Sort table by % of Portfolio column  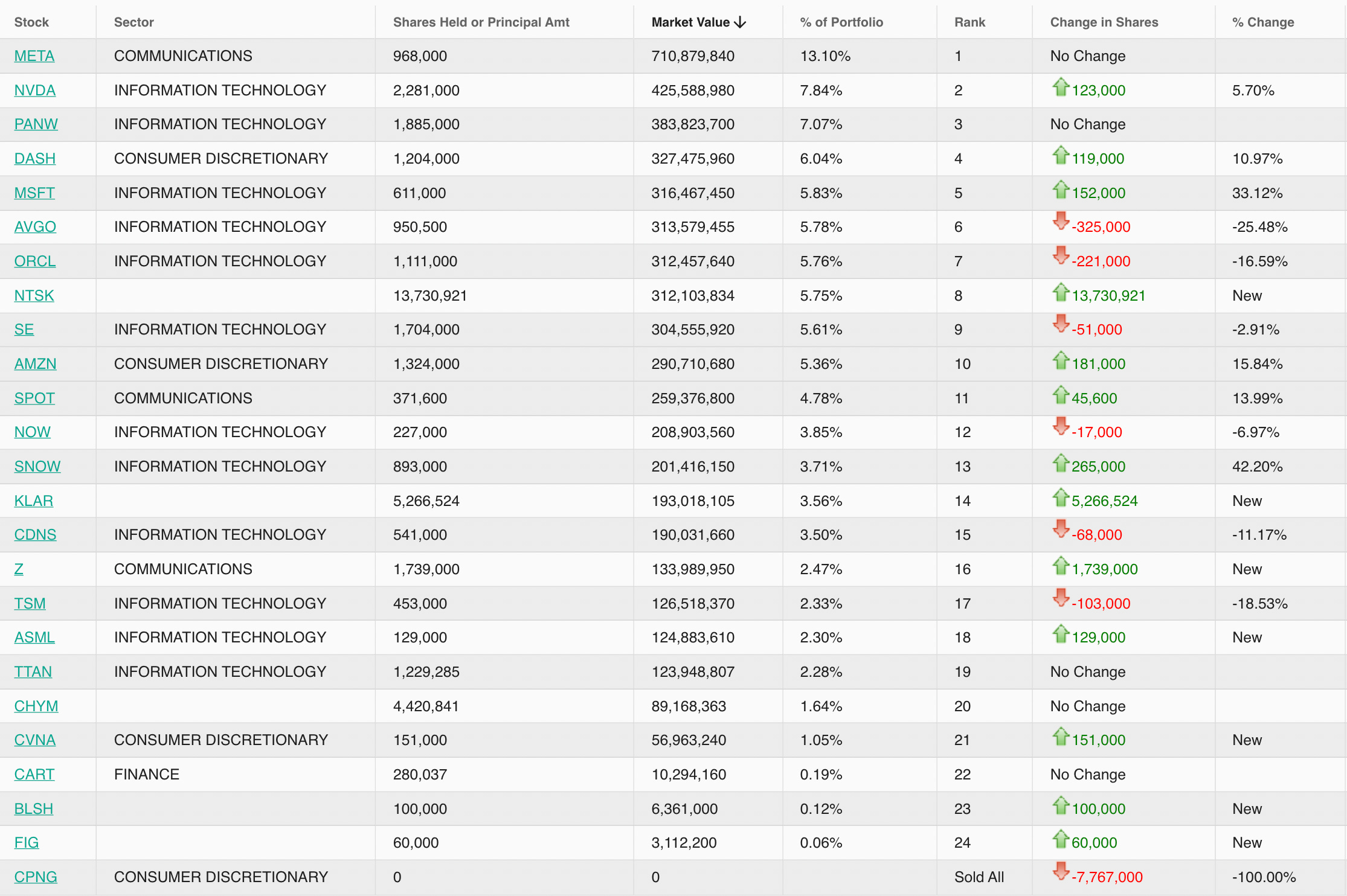[x=841, y=22]
